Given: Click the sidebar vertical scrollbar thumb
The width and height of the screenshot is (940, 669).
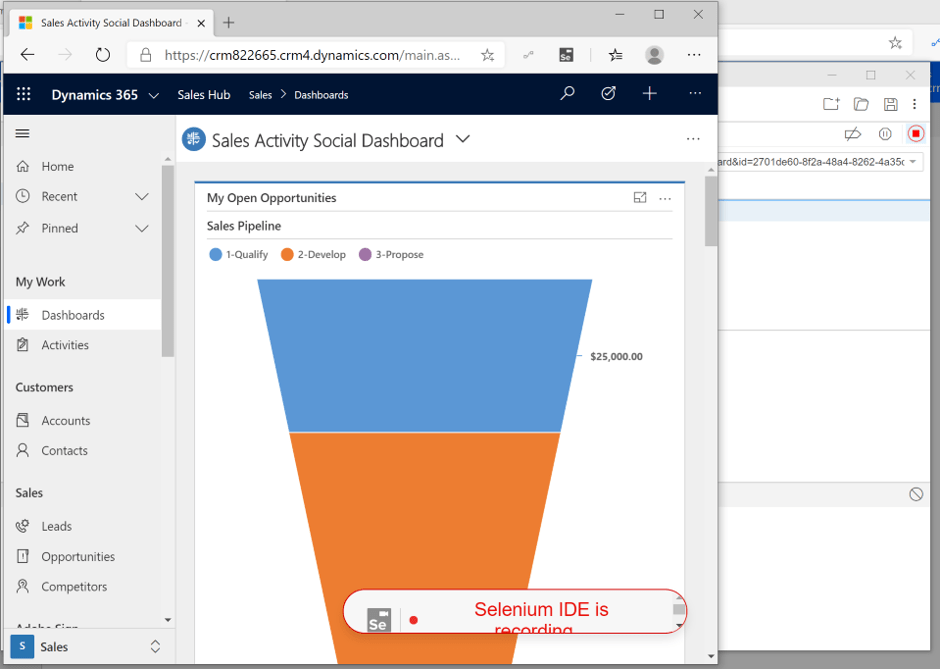Looking at the screenshot, I should (x=167, y=261).
